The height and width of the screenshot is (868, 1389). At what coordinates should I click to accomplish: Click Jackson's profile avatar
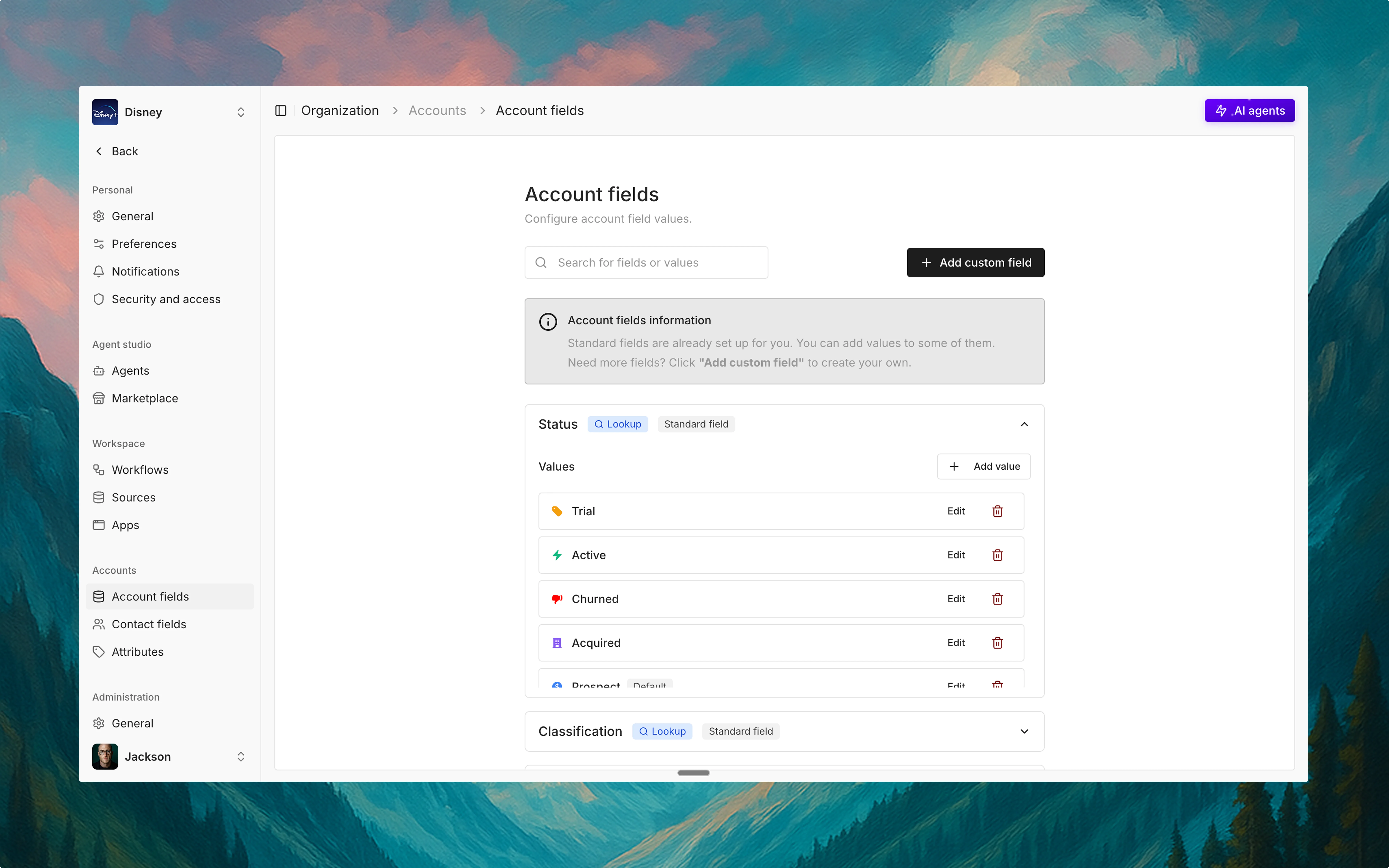coord(105,757)
